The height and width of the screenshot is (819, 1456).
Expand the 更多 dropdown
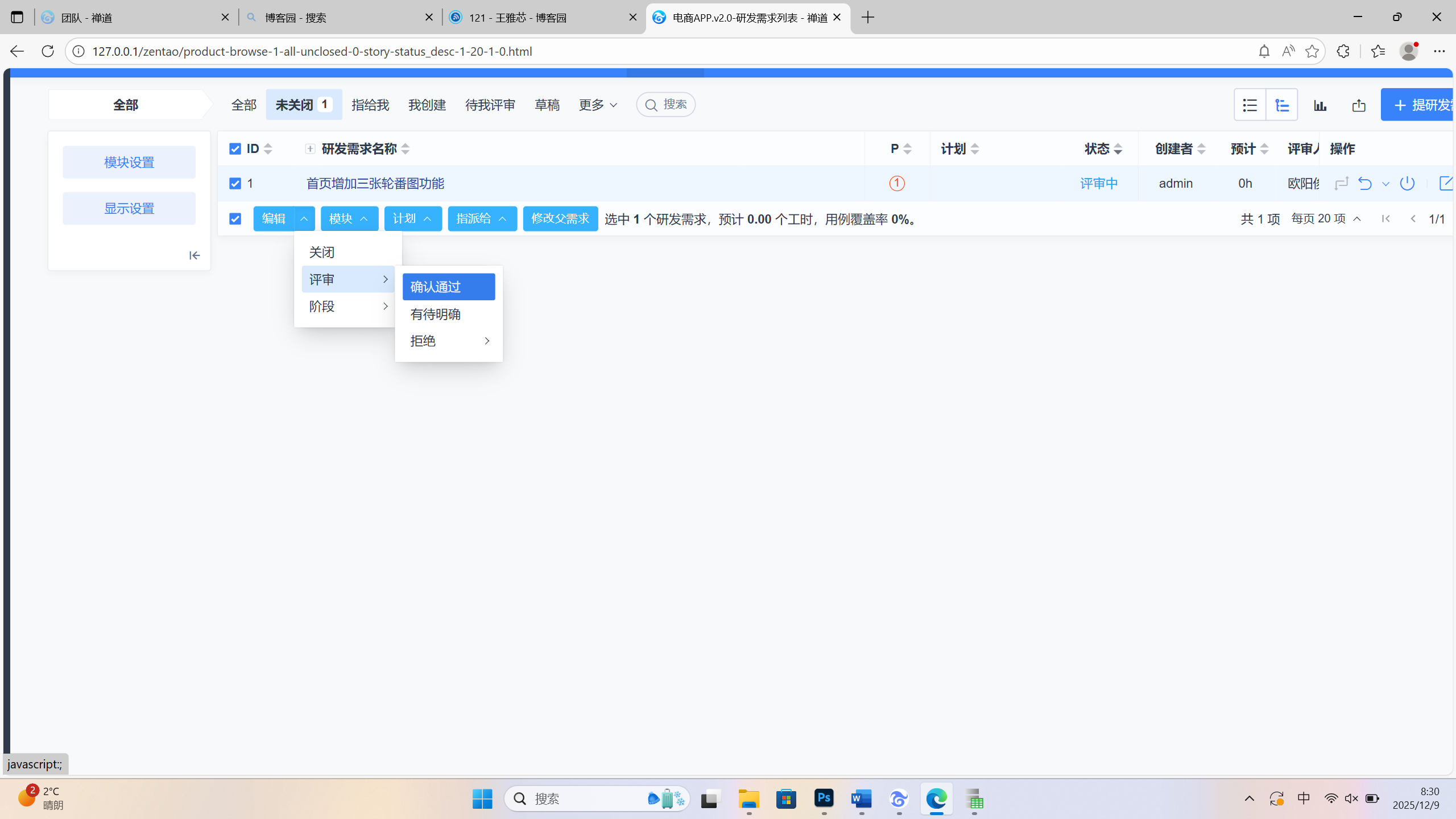(597, 105)
